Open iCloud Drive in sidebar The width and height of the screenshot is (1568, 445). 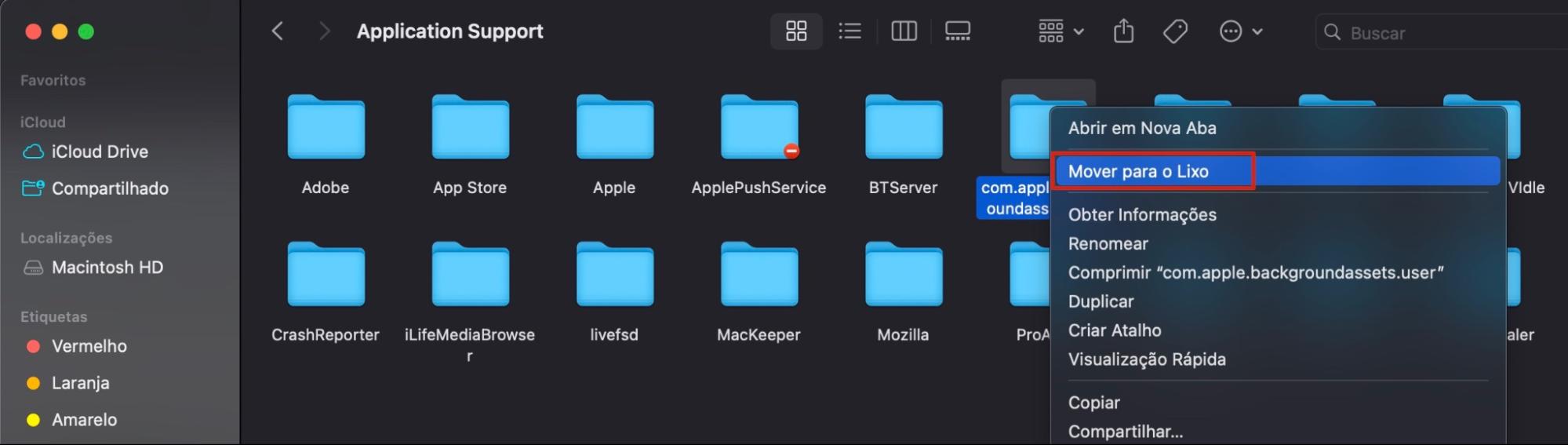(100, 151)
